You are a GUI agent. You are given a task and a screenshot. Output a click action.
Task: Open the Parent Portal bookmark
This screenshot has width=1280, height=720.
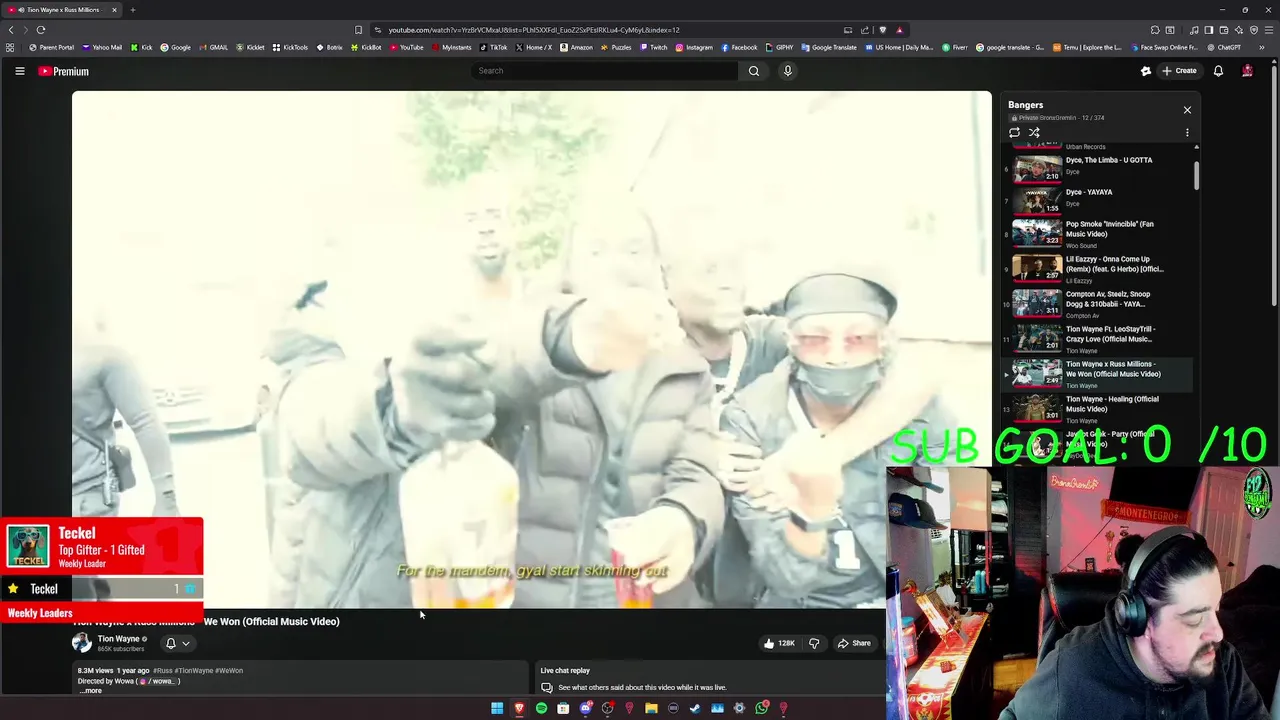point(52,47)
